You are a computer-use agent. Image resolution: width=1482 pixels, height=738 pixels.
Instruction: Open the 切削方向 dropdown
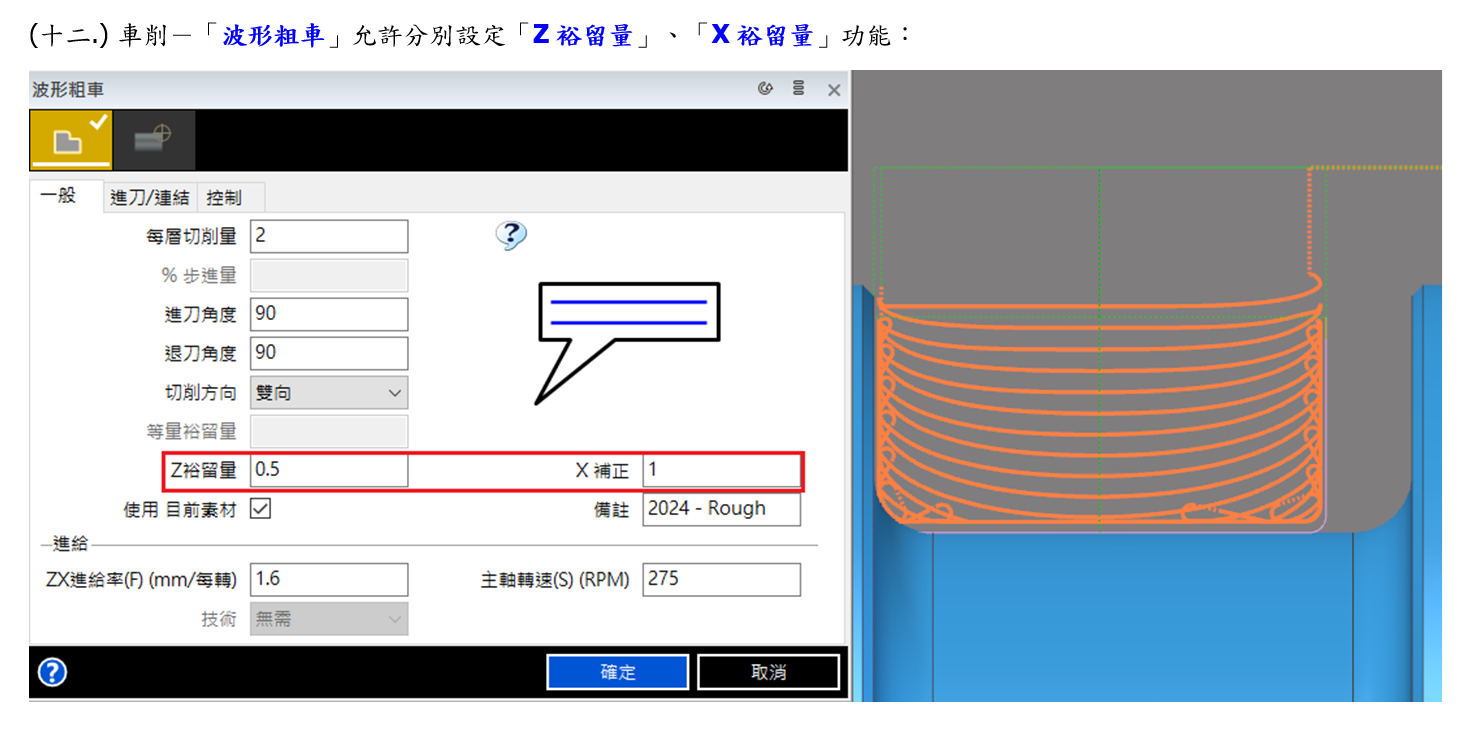tap(329, 392)
